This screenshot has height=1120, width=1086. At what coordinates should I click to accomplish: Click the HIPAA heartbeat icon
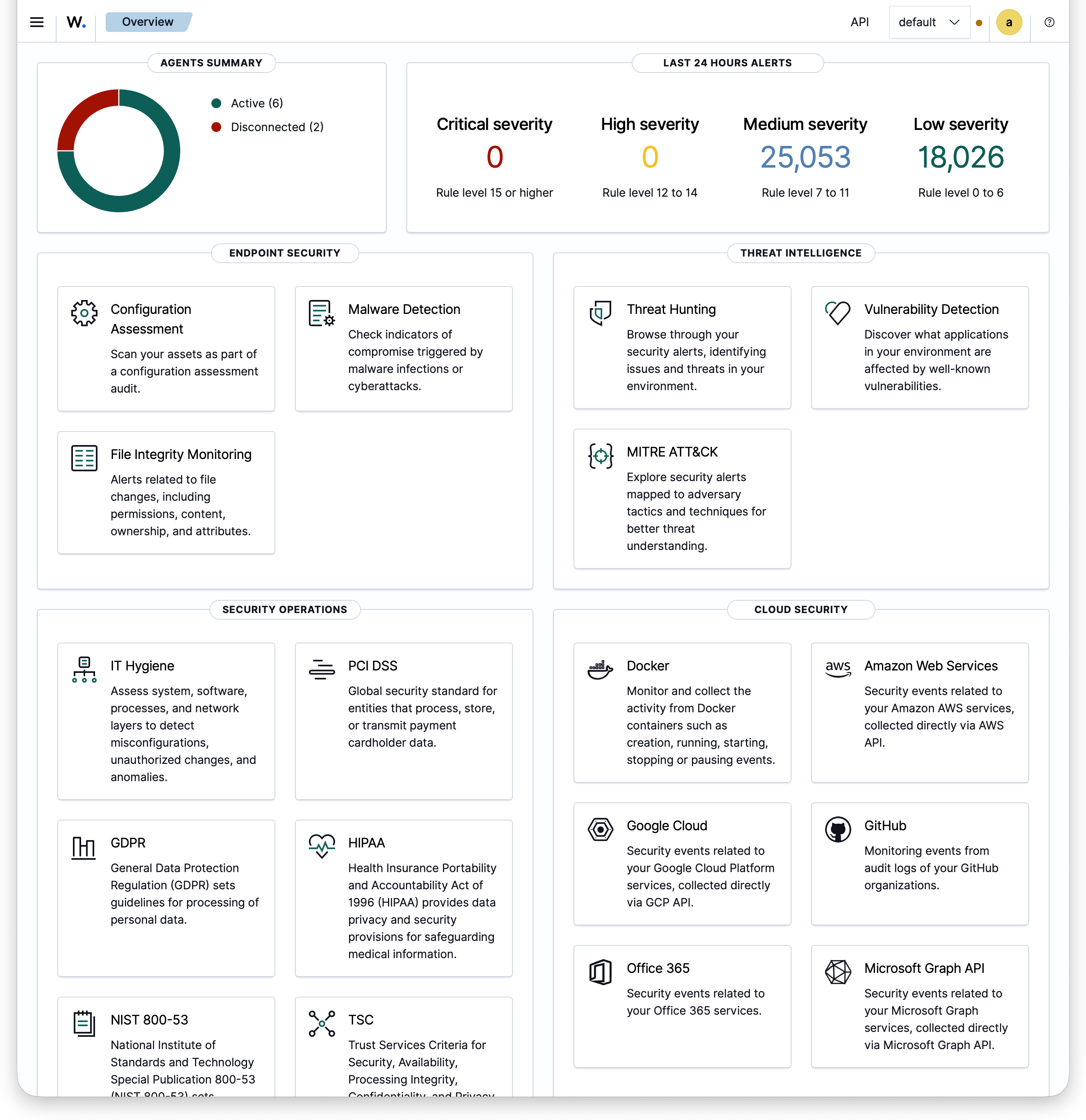(322, 846)
